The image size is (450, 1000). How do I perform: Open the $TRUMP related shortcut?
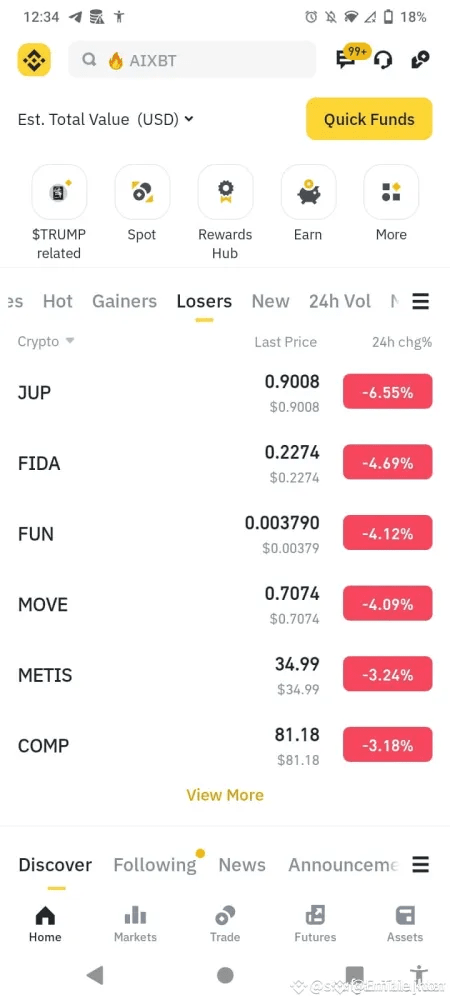coord(59,192)
